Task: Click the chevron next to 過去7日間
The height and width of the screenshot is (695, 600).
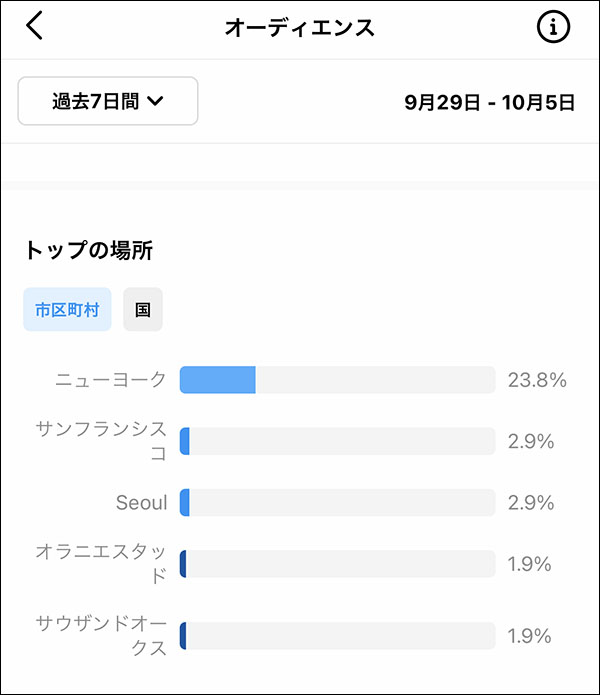Action: [155, 102]
